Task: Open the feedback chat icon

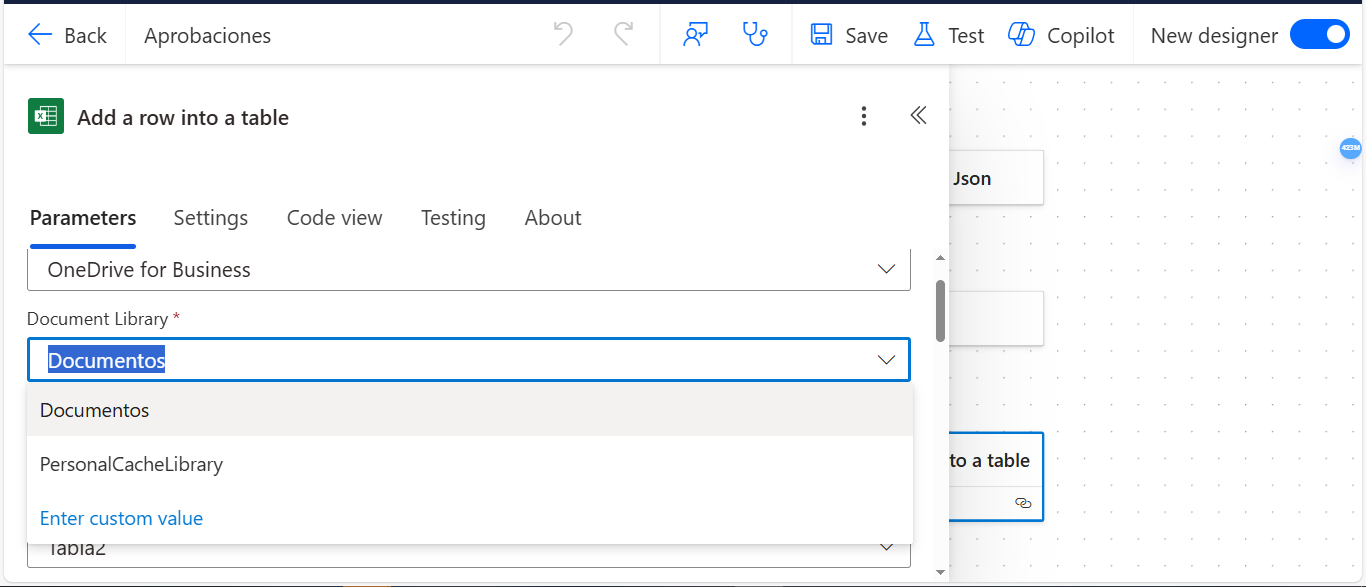Action: tap(695, 35)
